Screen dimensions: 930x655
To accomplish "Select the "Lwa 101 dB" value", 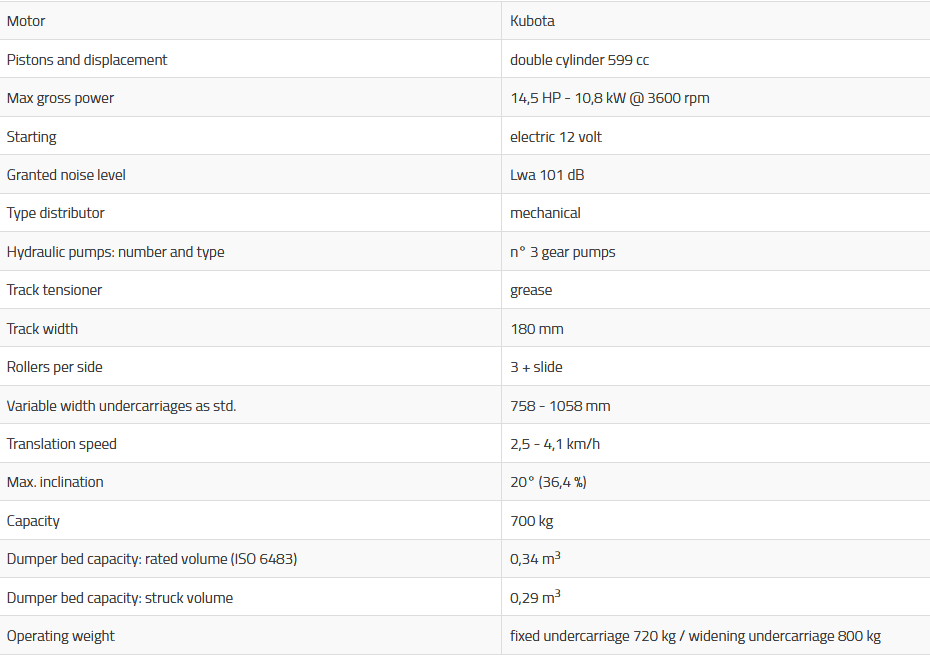I will (x=547, y=175).
